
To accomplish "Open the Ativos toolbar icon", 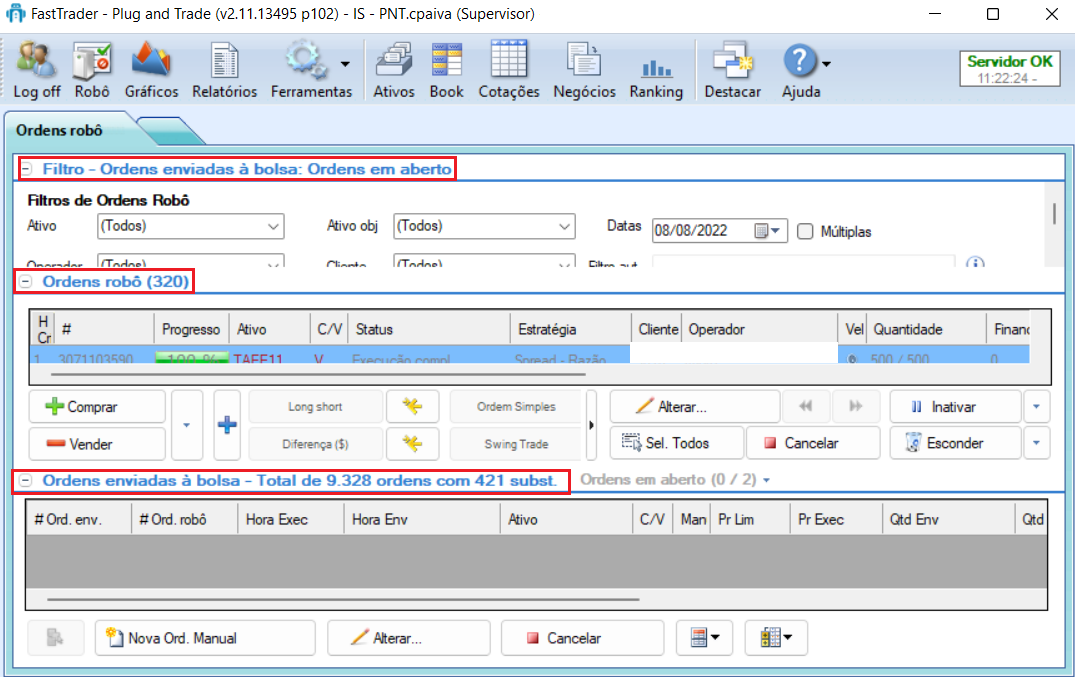I will click(394, 60).
